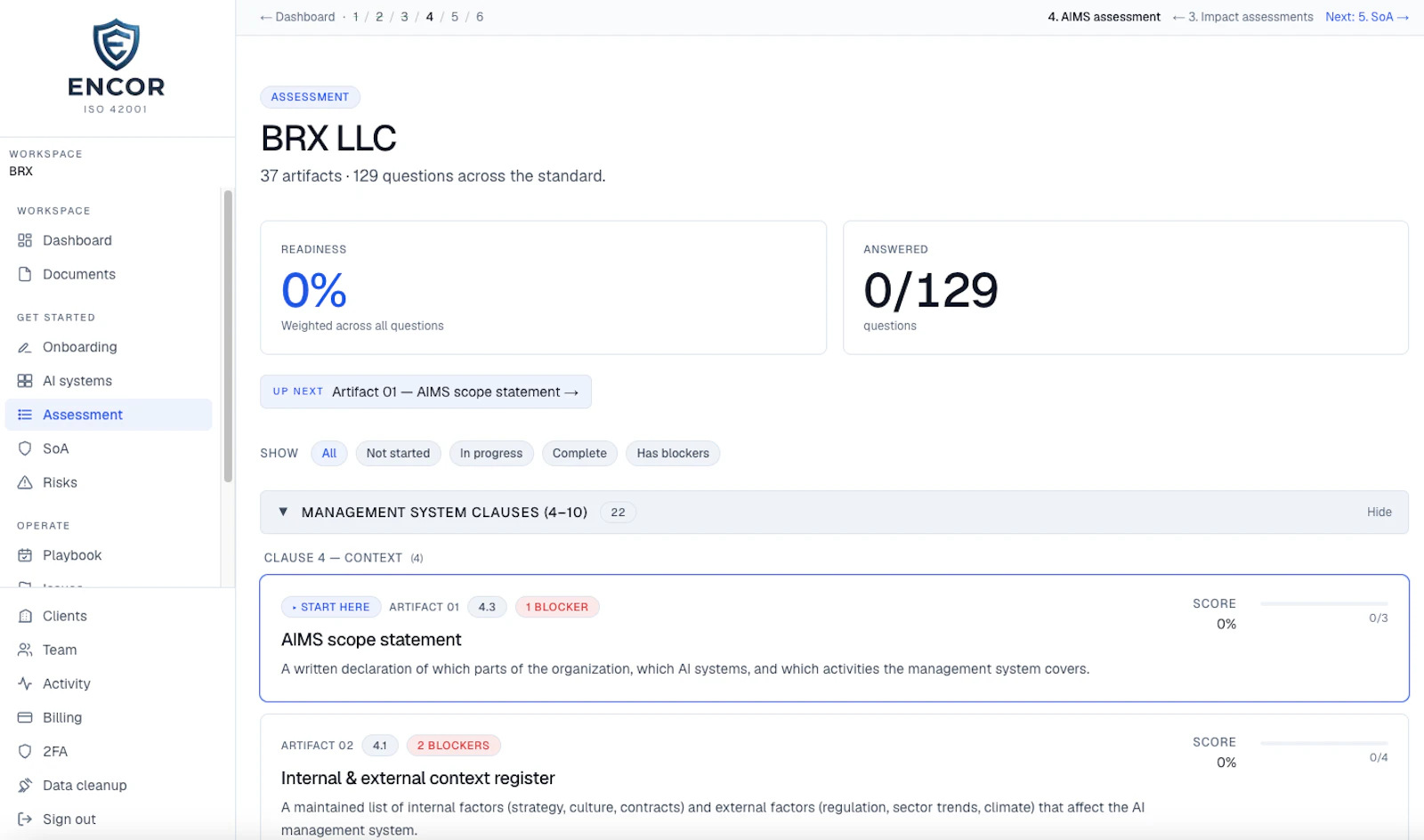Click the AI systems grid icon
The image size is (1424, 840).
pyautogui.click(x=25, y=381)
